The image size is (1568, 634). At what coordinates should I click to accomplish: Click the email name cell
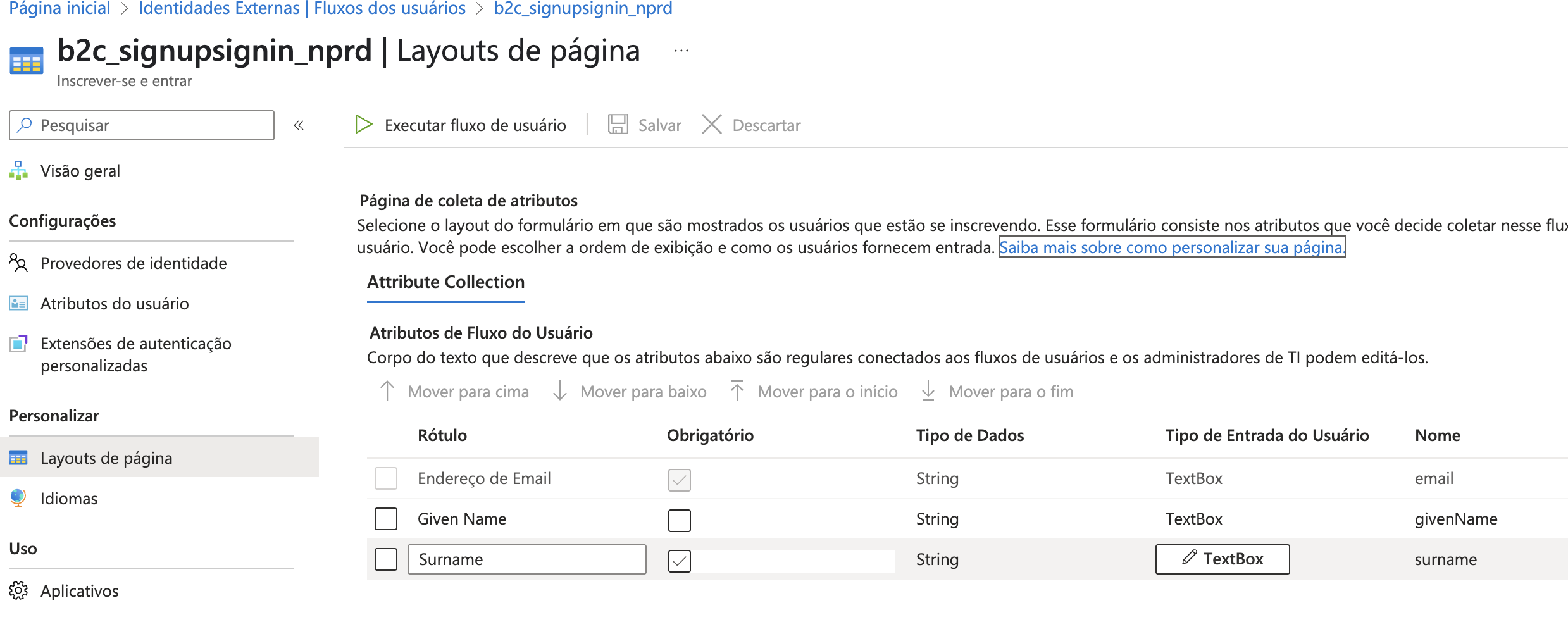[x=1434, y=478]
